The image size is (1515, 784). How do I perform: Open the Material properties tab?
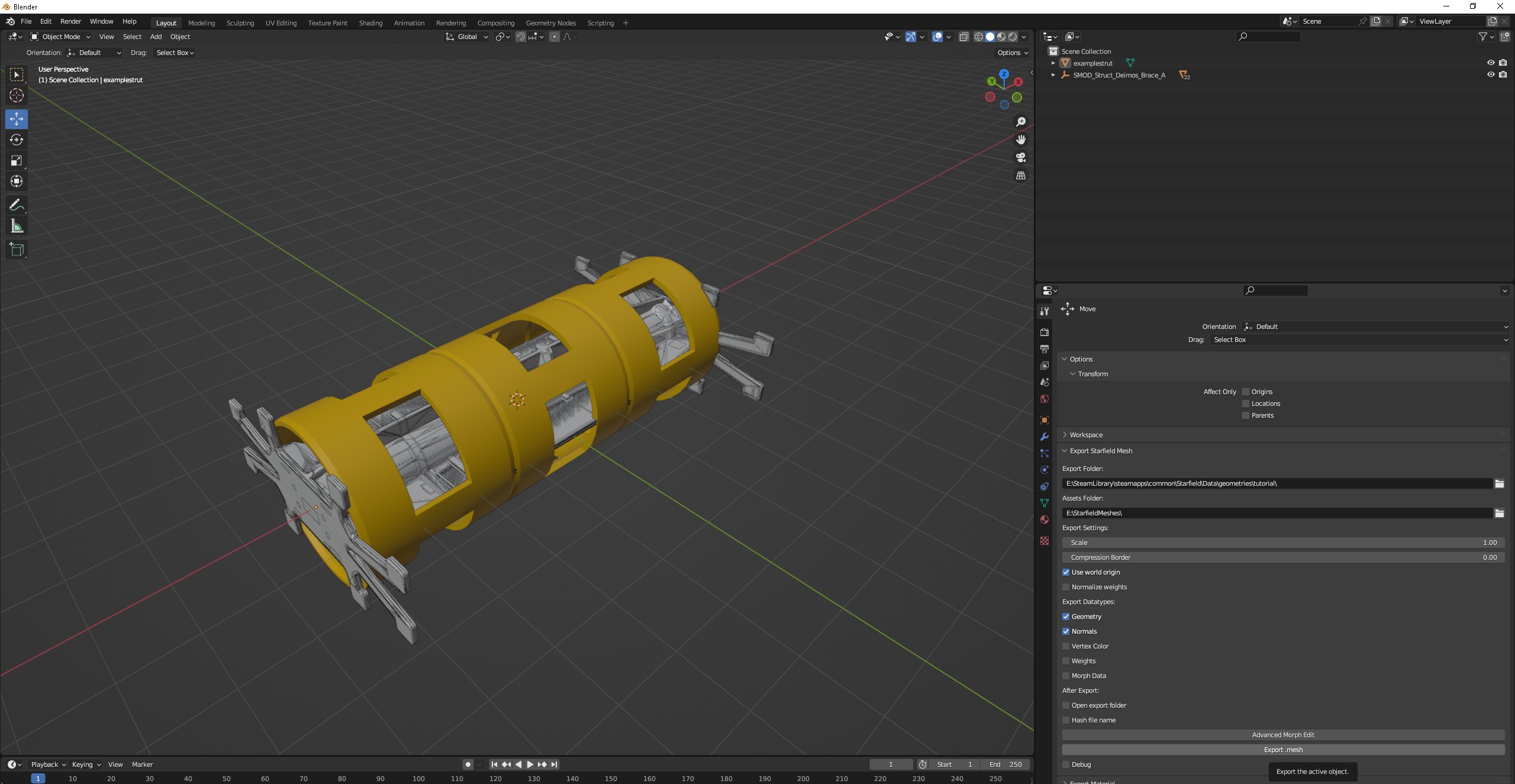tap(1045, 520)
